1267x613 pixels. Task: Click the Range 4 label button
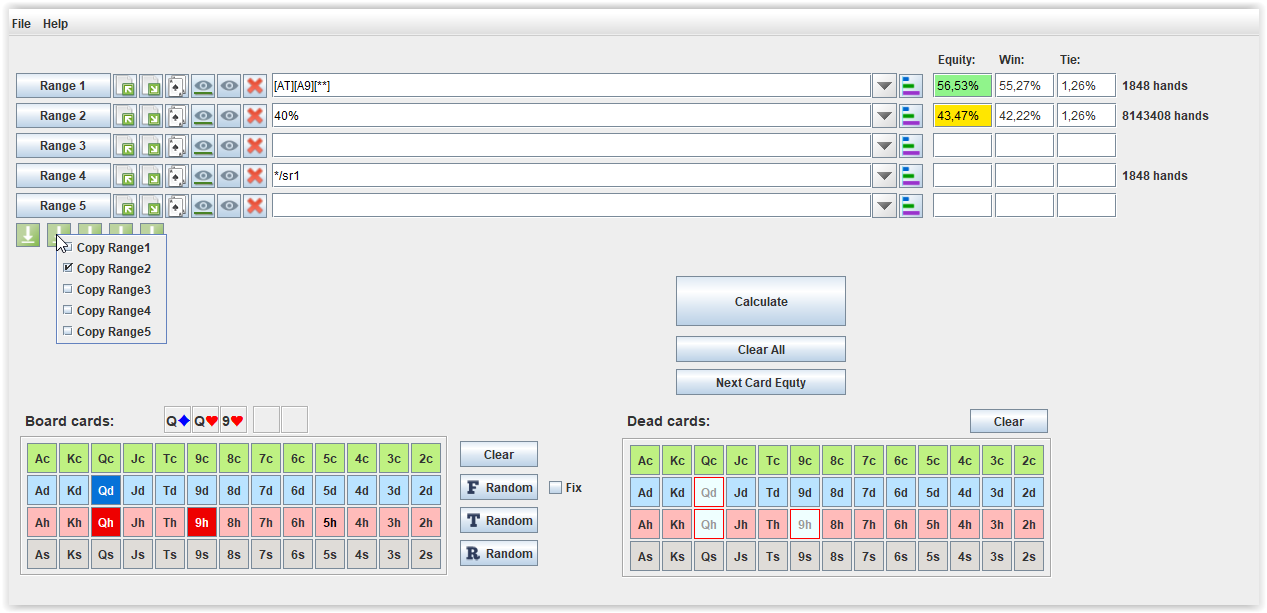click(63, 176)
